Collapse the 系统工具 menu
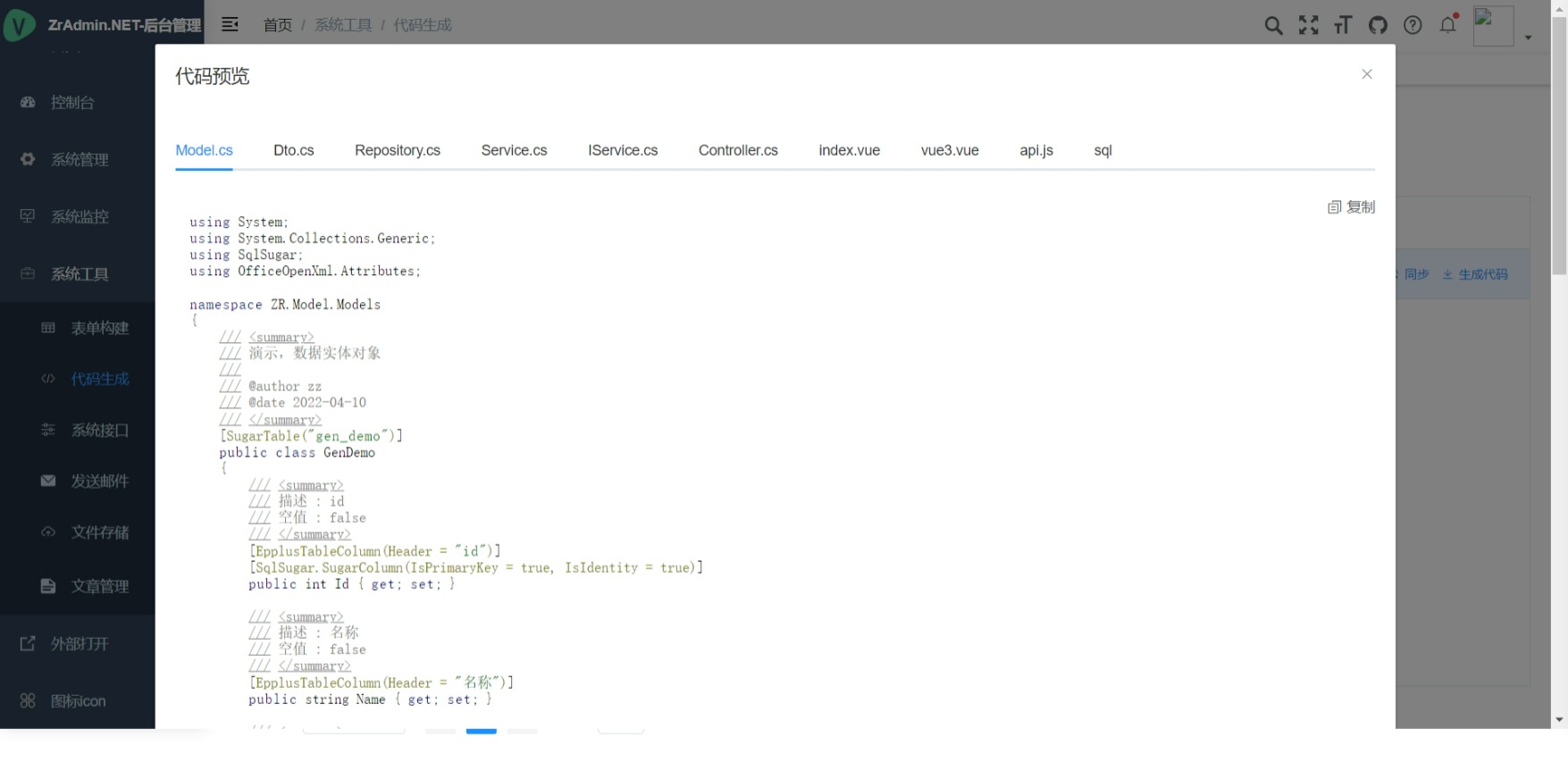Screen dimensions: 1568x771 pos(79,274)
